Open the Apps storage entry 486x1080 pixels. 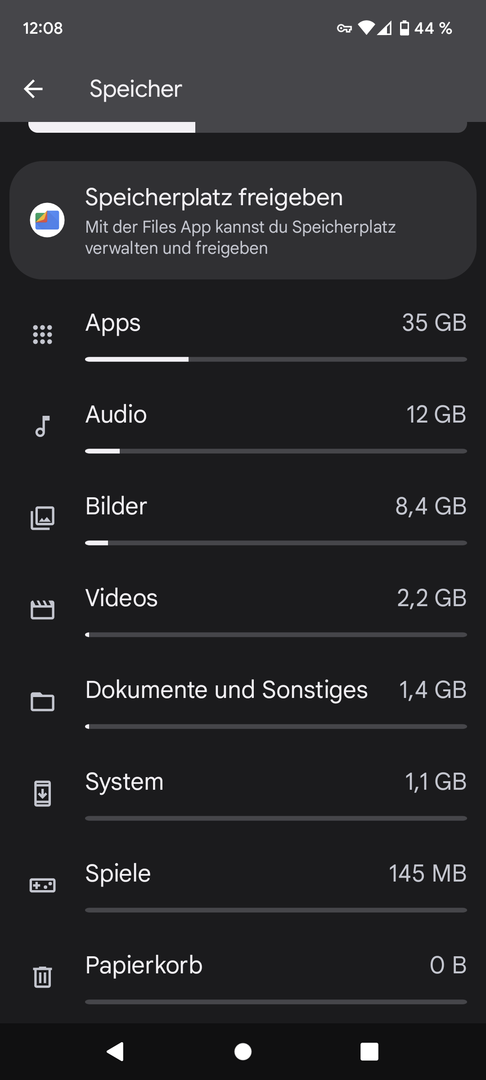click(x=243, y=335)
